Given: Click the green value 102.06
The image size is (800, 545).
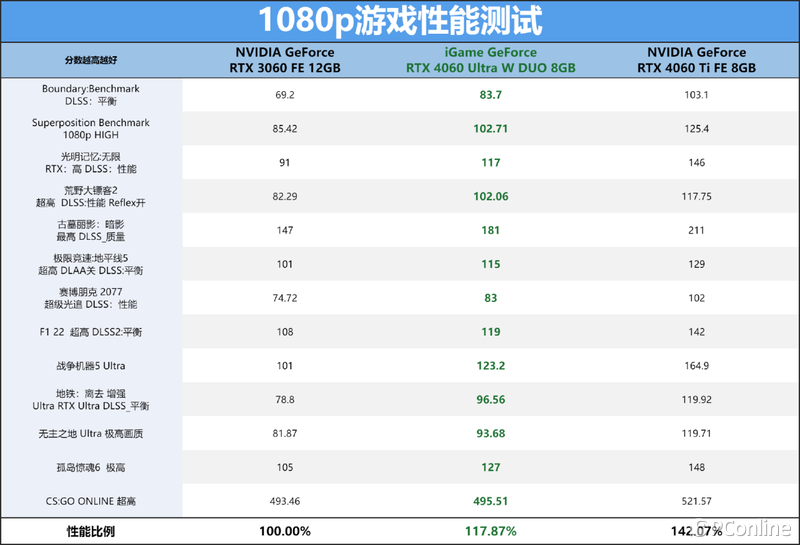Looking at the screenshot, I should pos(490,196).
